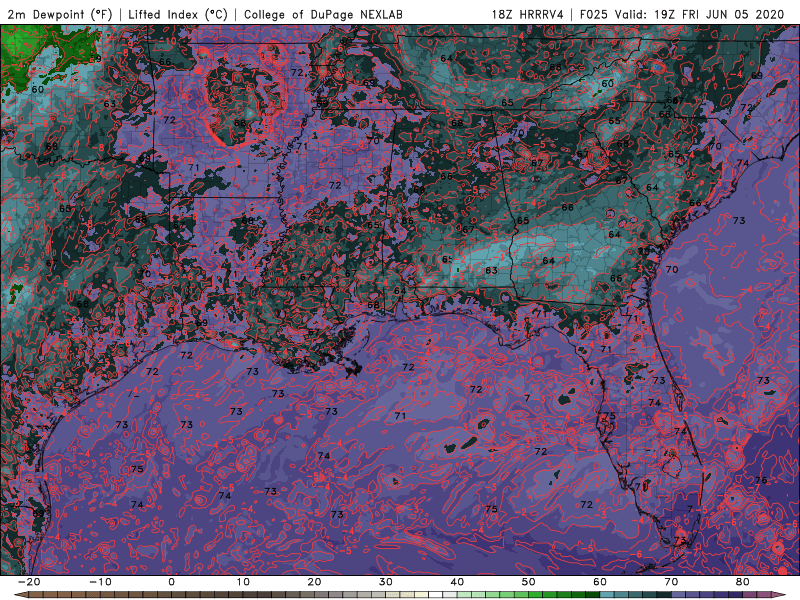Click the '20' colorbar tick label
The image size is (800, 600).
pos(314,582)
